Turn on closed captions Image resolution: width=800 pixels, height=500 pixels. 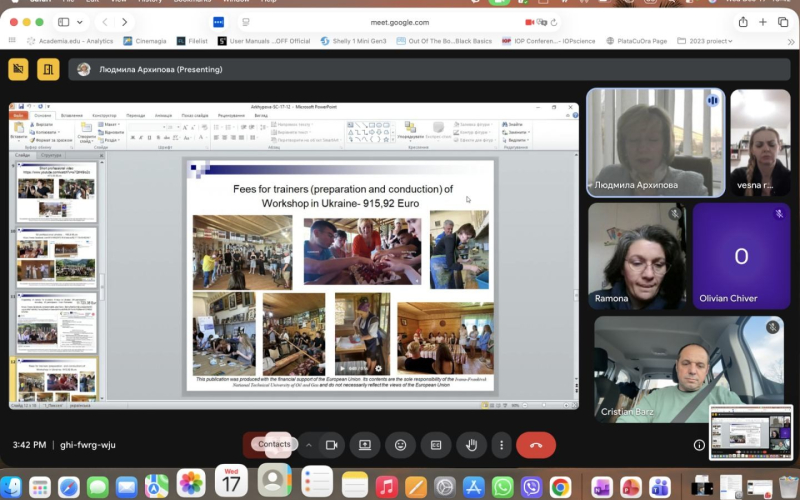point(435,445)
